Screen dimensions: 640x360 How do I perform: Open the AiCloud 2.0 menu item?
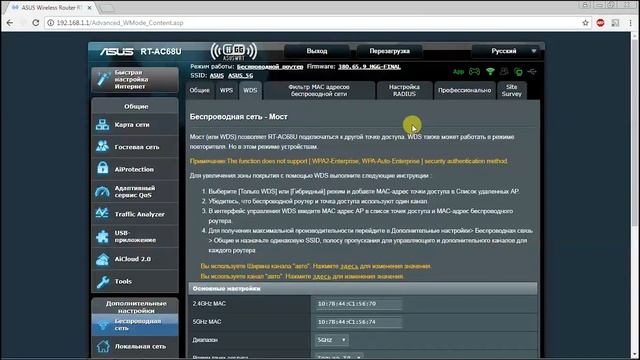tap(135, 259)
